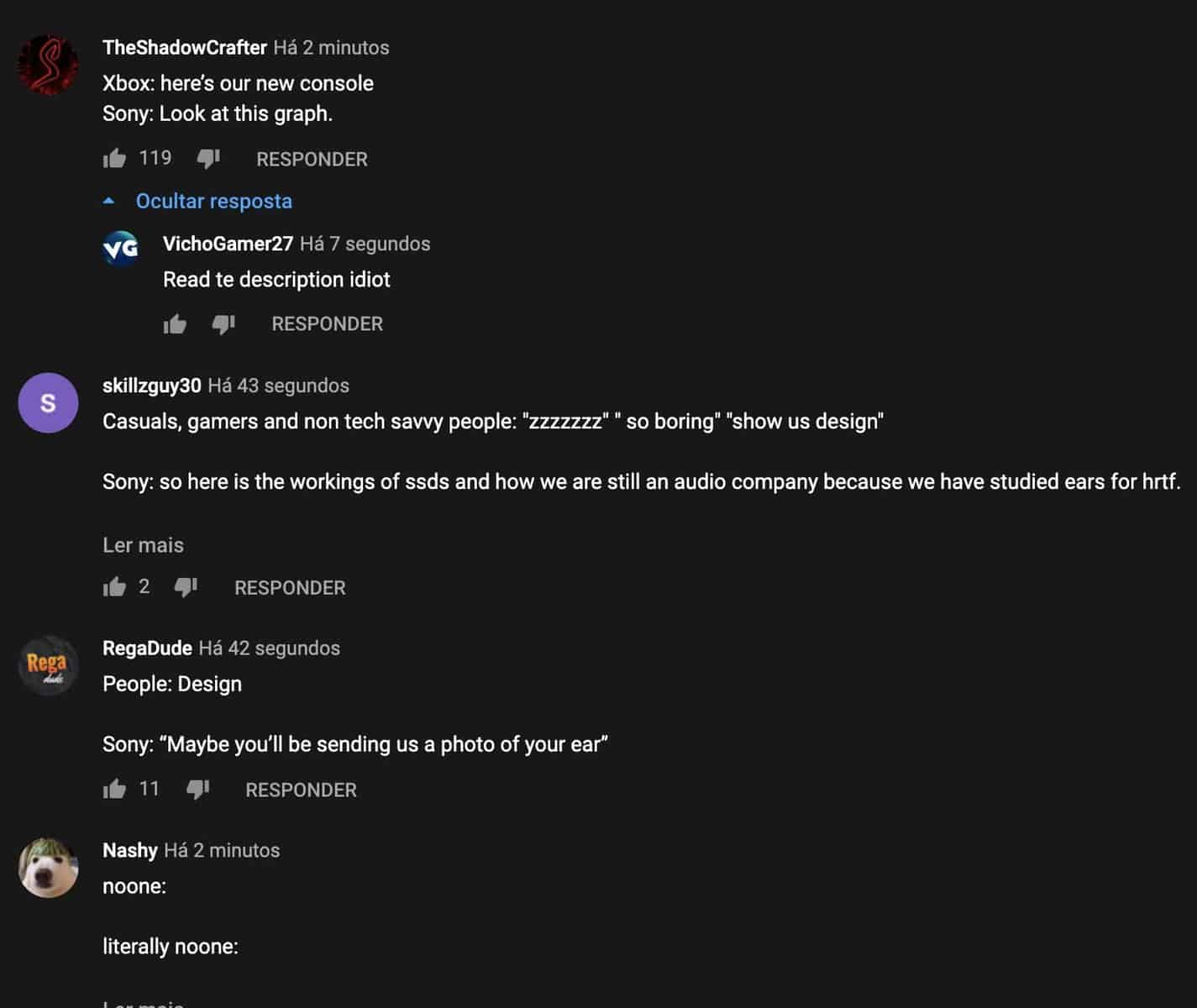Open Nashy's dog profile picture
Viewport: 1197px width, 1008px height.
(48, 868)
